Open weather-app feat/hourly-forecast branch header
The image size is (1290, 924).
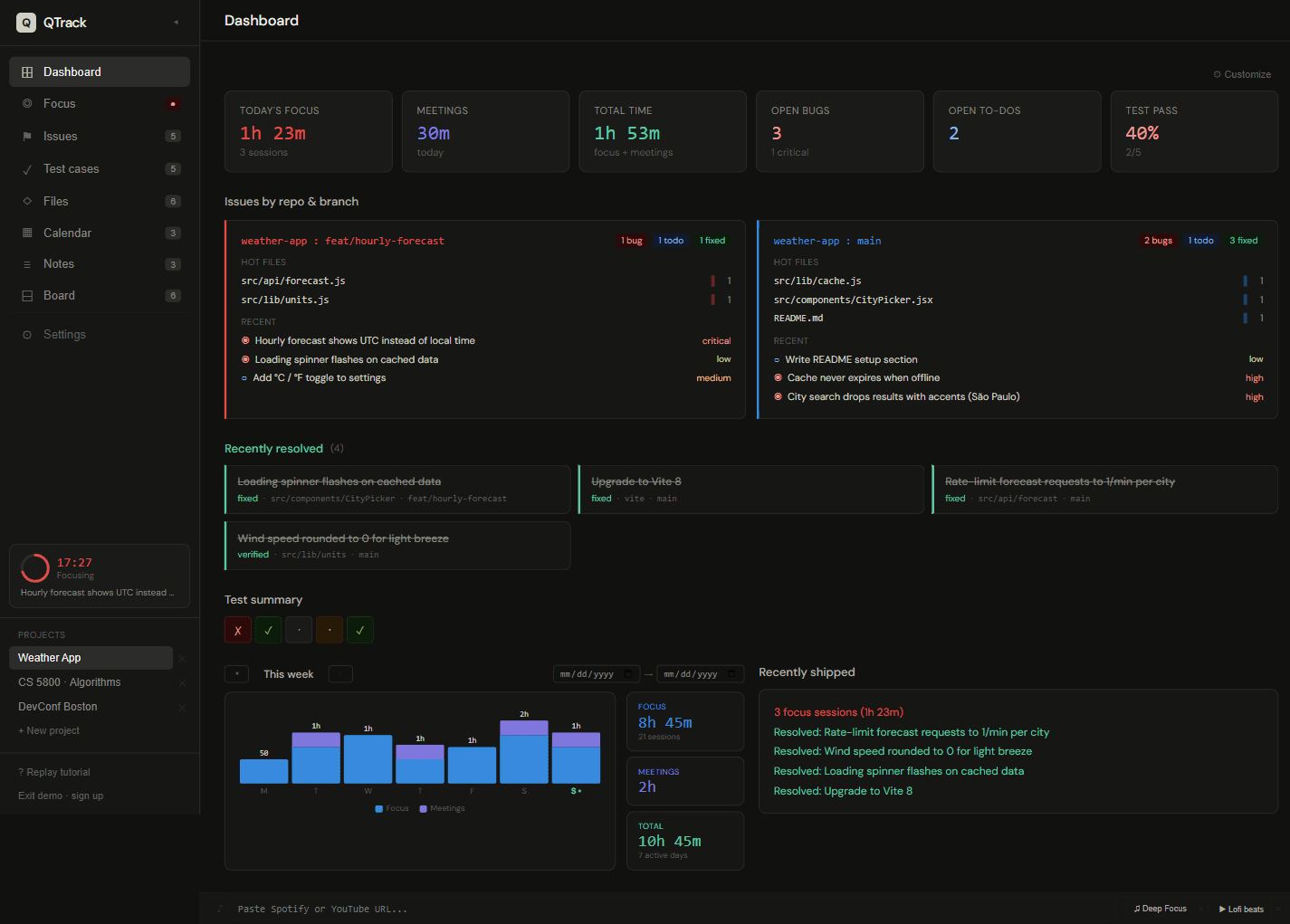coord(342,241)
